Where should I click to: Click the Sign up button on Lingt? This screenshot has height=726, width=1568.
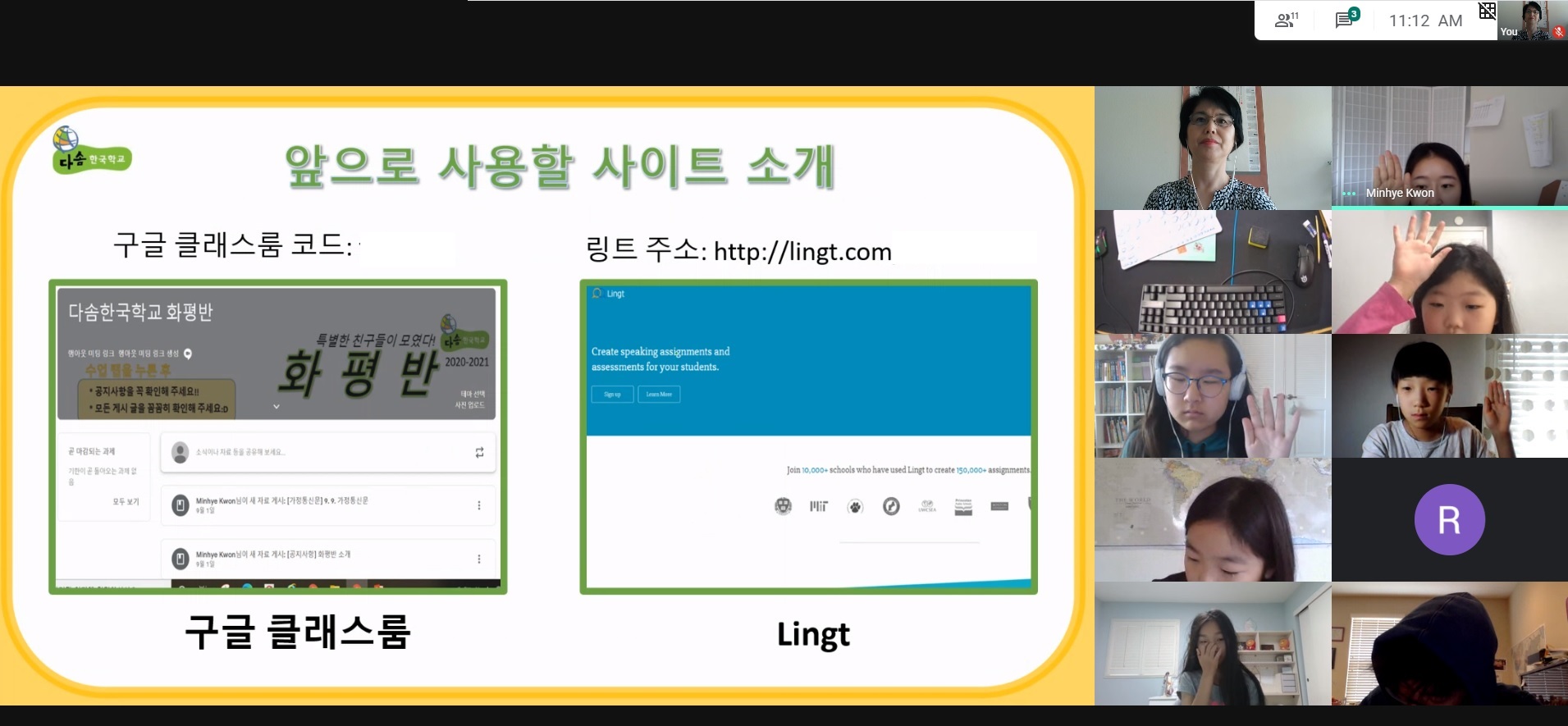(x=612, y=395)
